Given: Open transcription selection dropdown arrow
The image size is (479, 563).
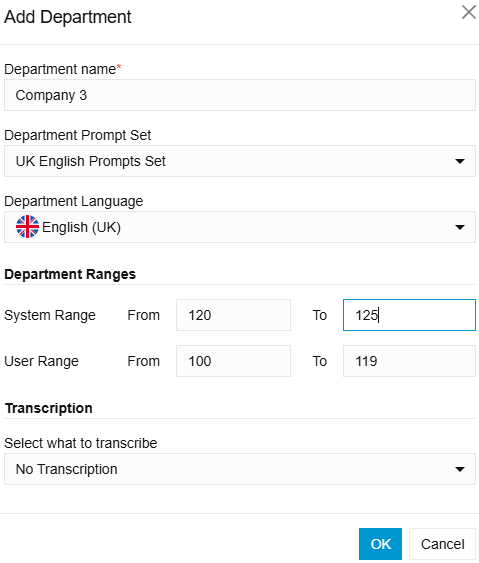Looking at the screenshot, I should (460, 469).
